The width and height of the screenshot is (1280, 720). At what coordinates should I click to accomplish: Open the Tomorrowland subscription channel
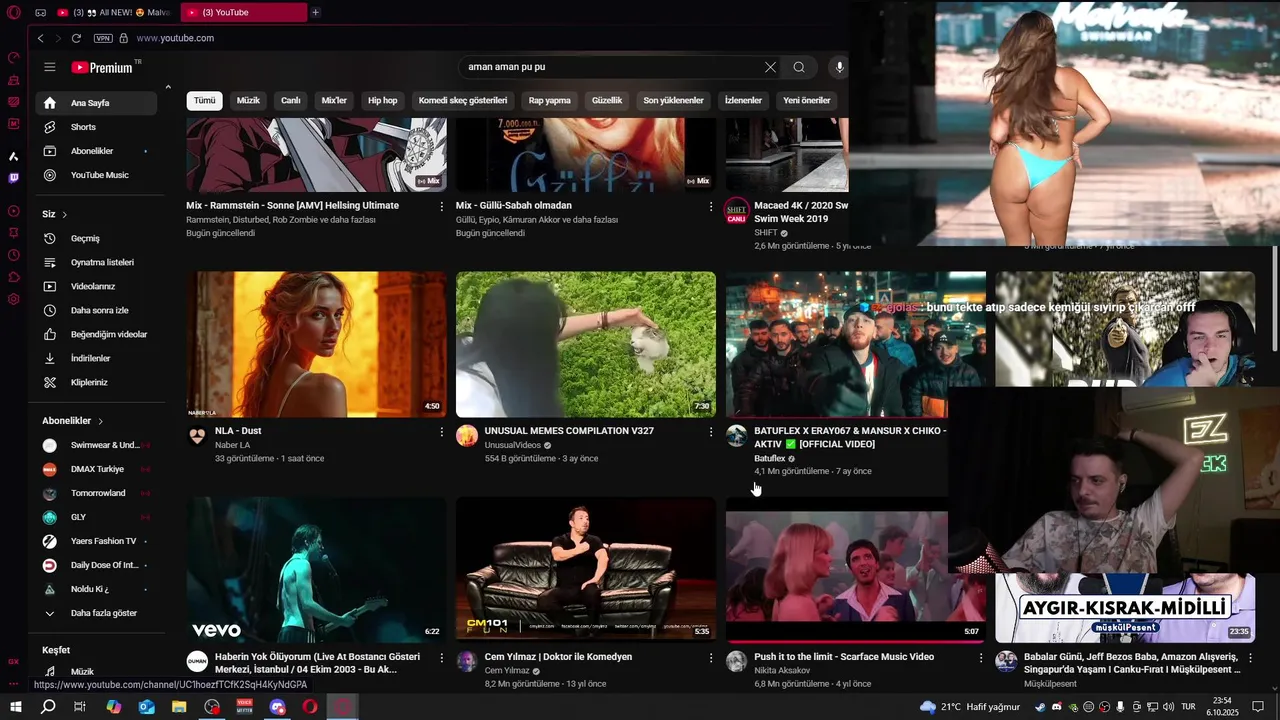[96, 493]
